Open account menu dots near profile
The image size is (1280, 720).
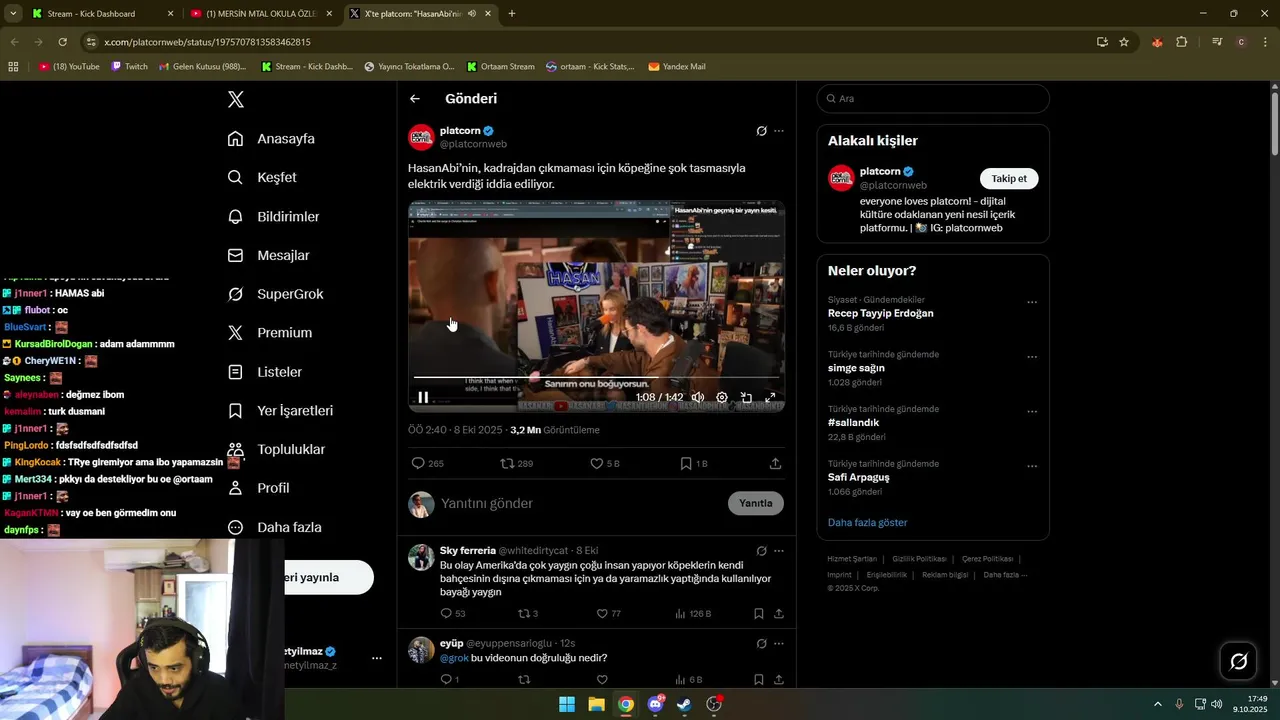point(377,658)
